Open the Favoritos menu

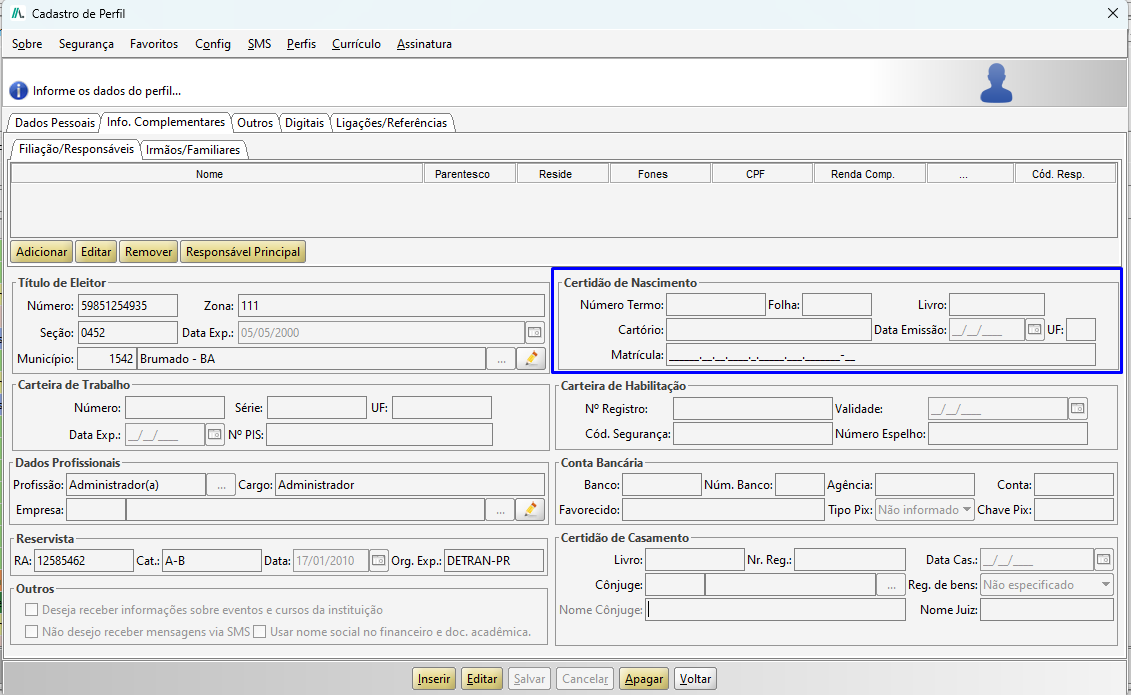point(154,44)
